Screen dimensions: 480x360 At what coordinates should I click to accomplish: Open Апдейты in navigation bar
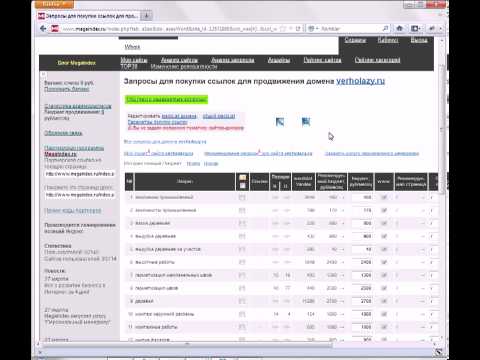[x=279, y=60]
